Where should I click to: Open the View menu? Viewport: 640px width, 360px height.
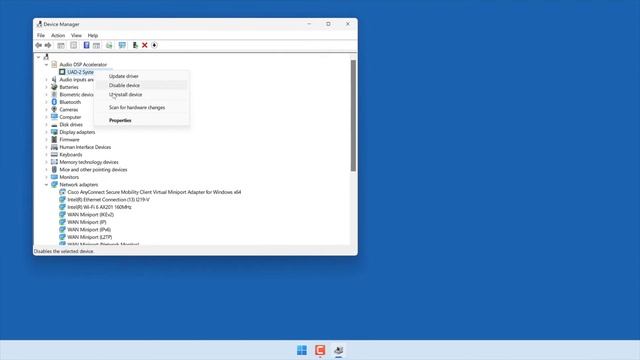[76, 36]
